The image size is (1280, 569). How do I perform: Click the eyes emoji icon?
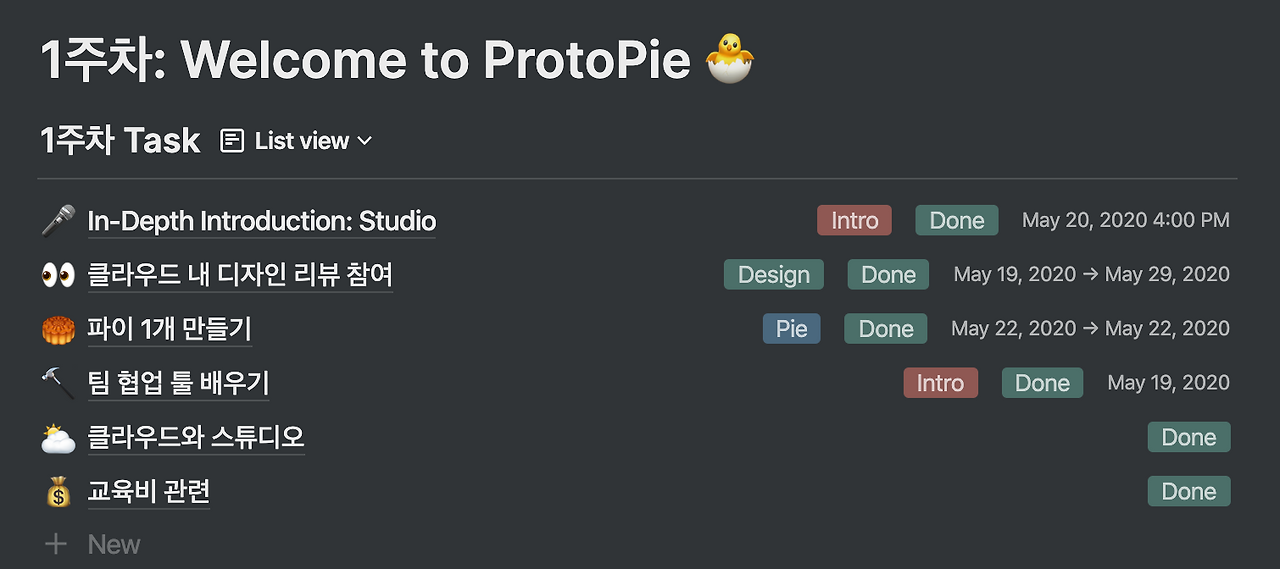(x=58, y=275)
